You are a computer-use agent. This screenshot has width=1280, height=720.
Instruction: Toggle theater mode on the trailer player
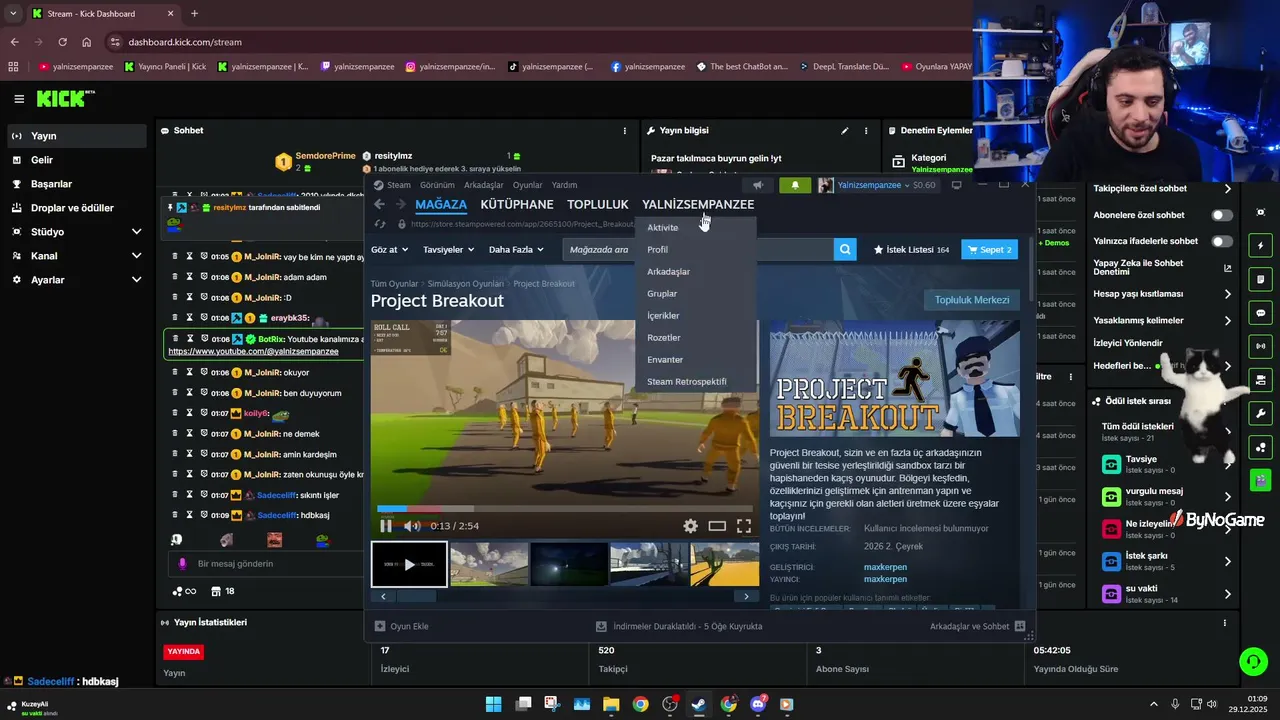click(717, 525)
